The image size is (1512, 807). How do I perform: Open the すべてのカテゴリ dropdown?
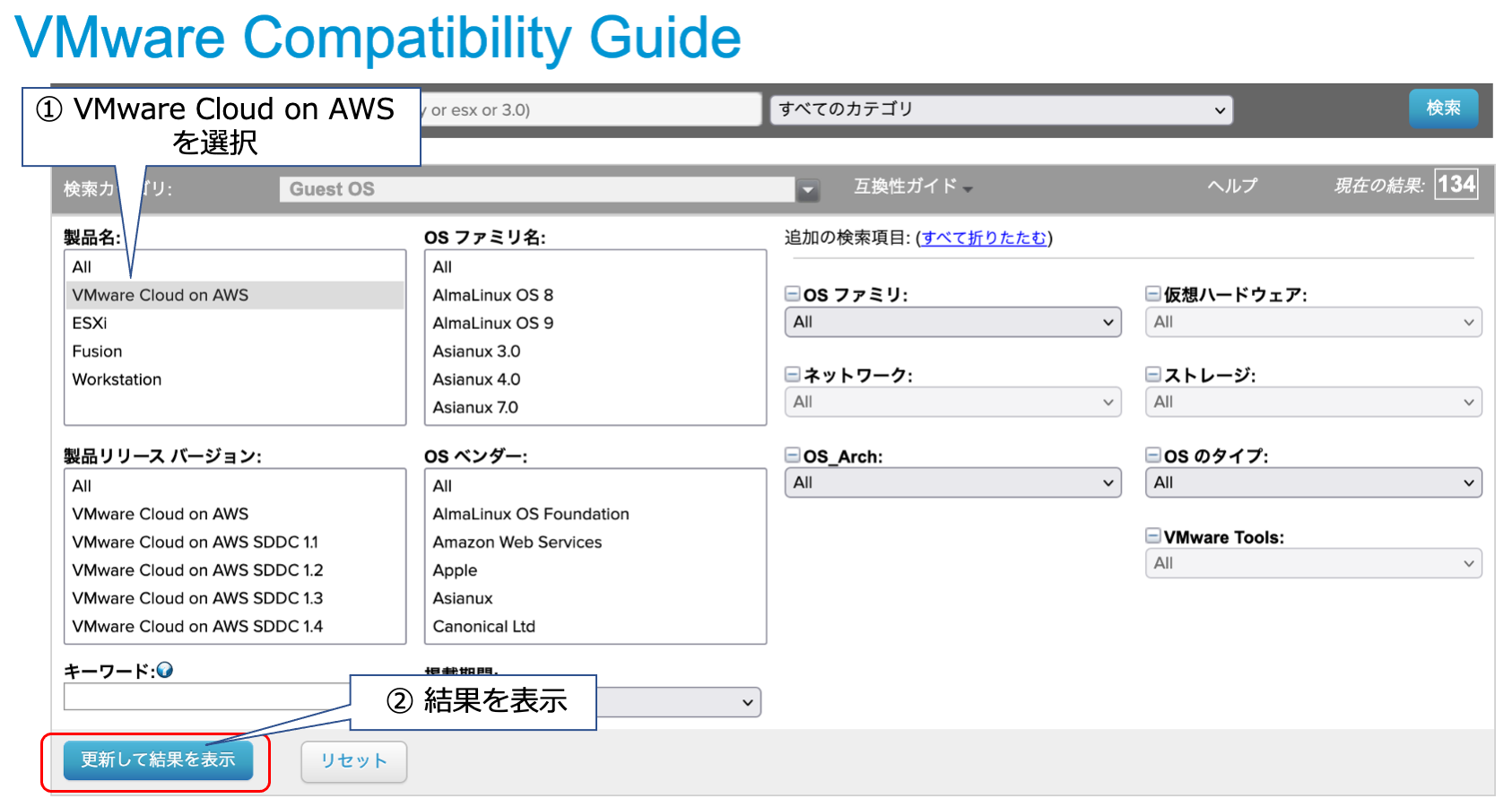(1002, 109)
